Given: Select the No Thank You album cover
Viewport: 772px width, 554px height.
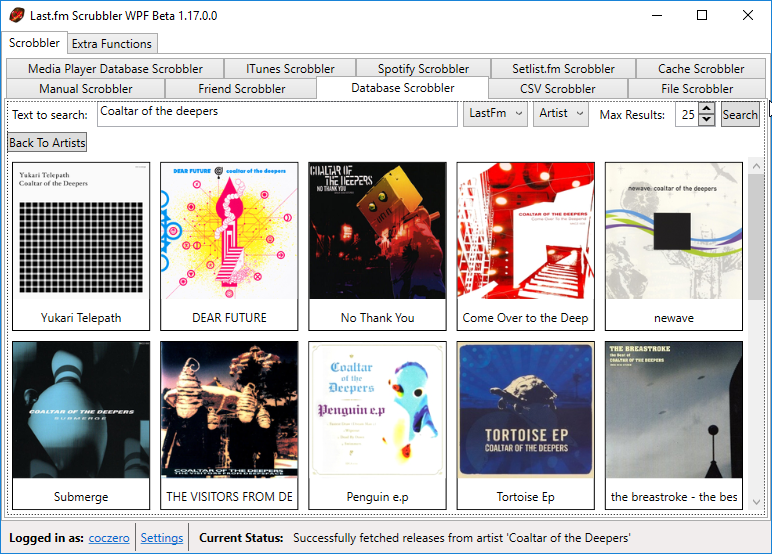Looking at the screenshot, I should click(378, 231).
